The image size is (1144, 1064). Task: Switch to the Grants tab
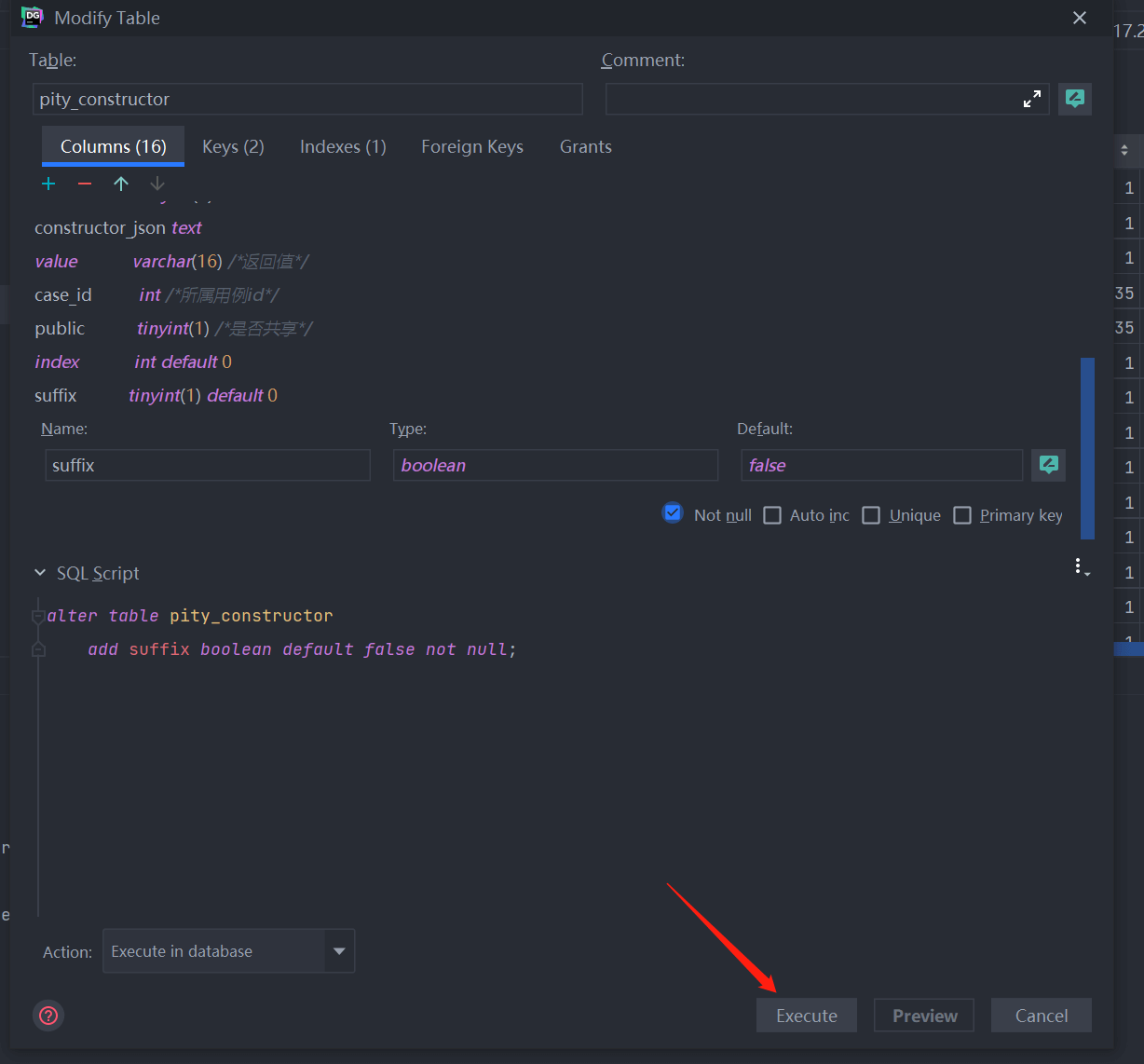click(x=586, y=146)
